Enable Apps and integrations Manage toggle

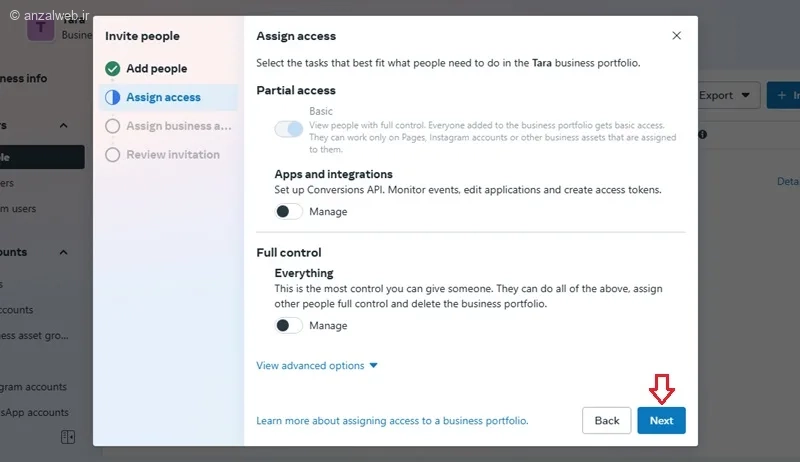(289, 212)
